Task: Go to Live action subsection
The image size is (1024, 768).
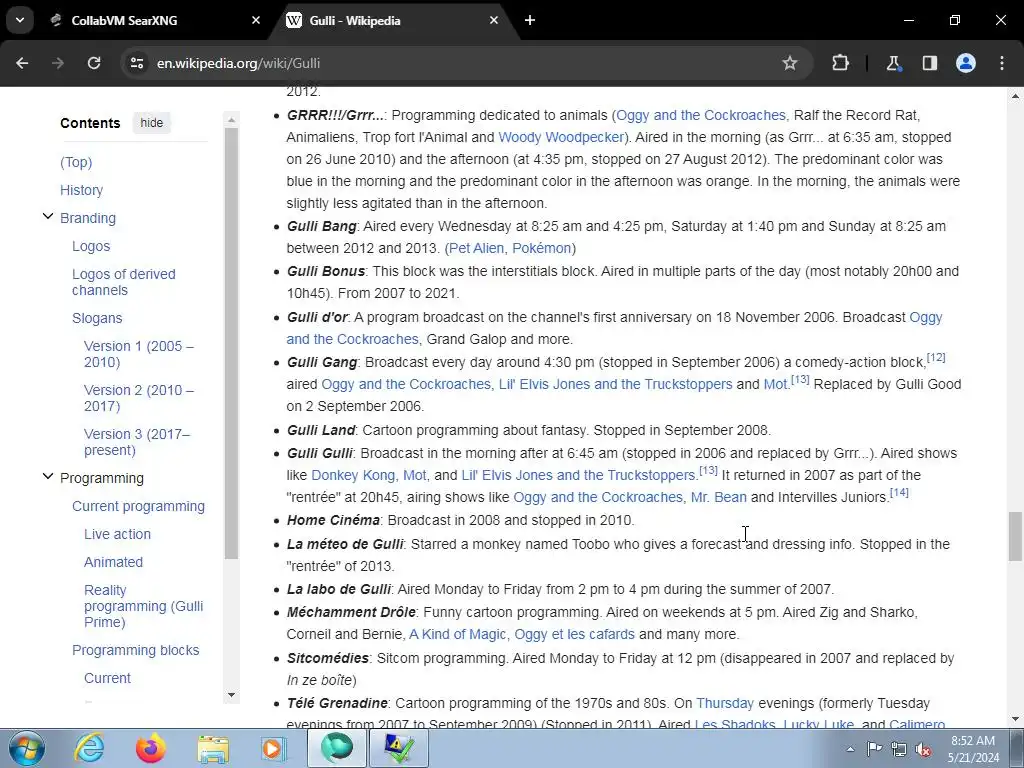Action: click(x=117, y=534)
